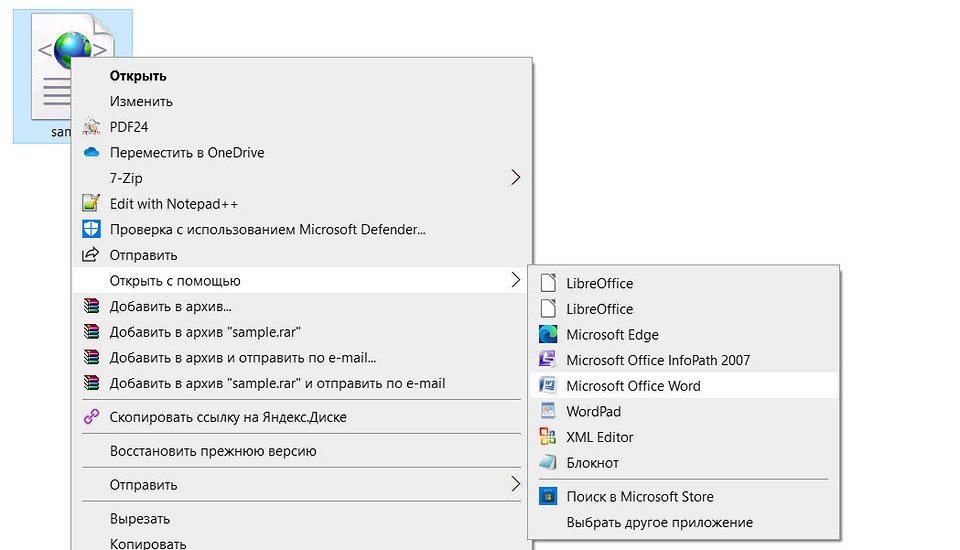Open with WordPad
This screenshot has height=550, width=960.
coord(683,412)
